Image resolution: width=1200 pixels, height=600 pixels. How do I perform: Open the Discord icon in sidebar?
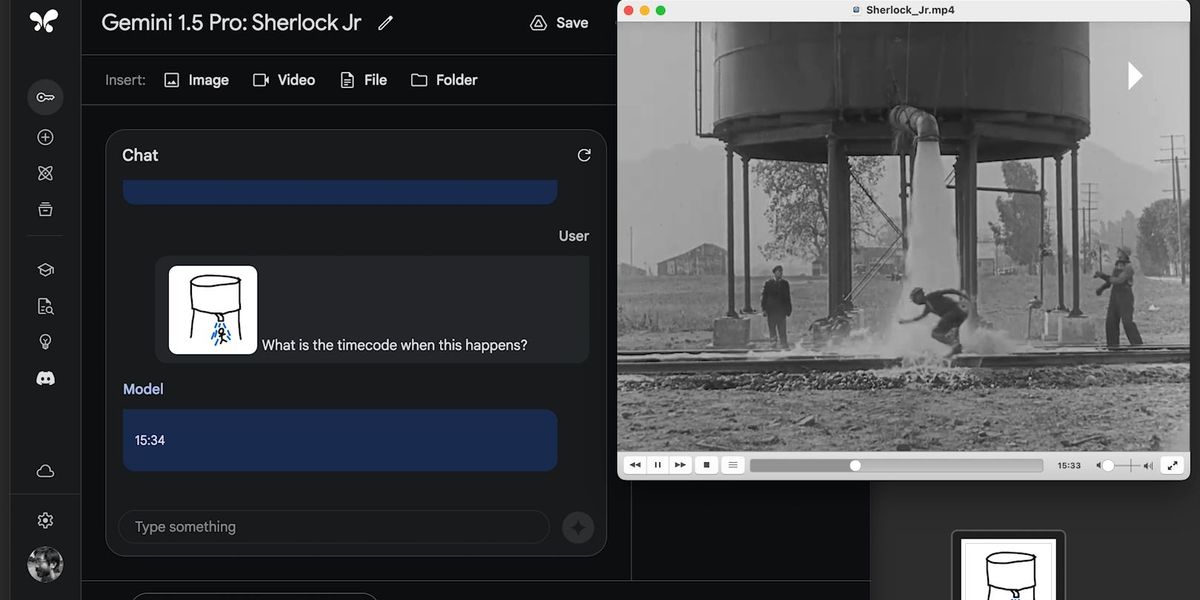[x=45, y=378]
